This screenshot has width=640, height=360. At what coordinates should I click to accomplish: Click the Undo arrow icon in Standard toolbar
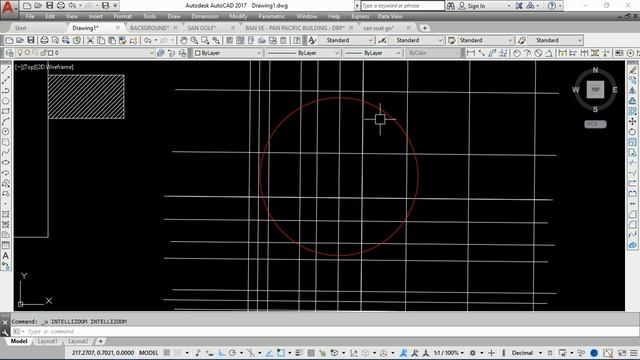click(148, 40)
